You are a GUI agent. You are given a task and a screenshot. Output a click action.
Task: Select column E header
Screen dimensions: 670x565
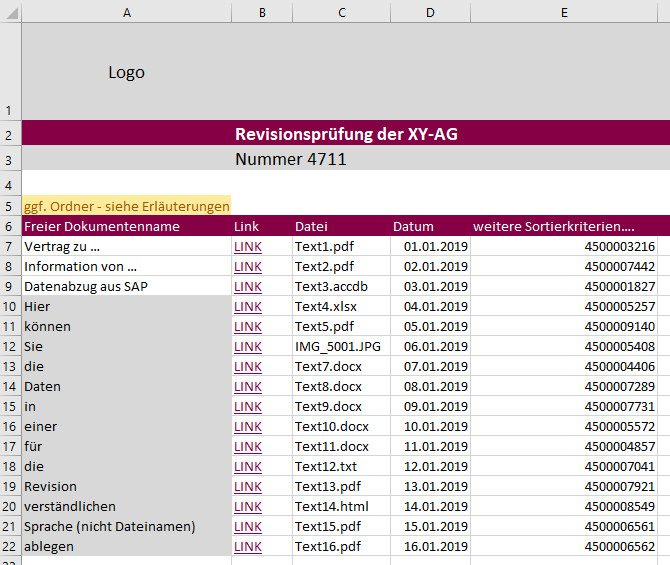[565, 11]
